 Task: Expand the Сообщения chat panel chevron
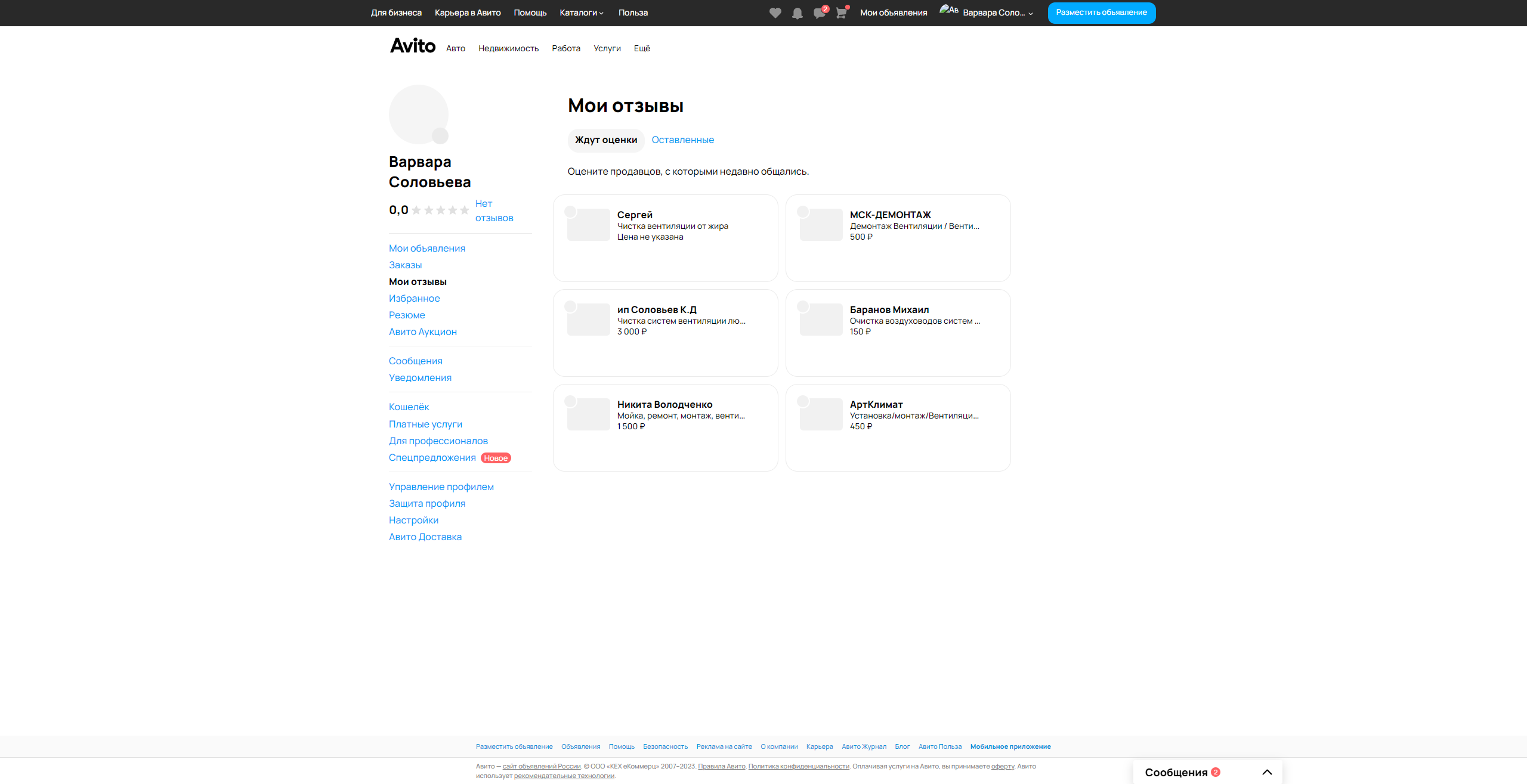point(1267,772)
